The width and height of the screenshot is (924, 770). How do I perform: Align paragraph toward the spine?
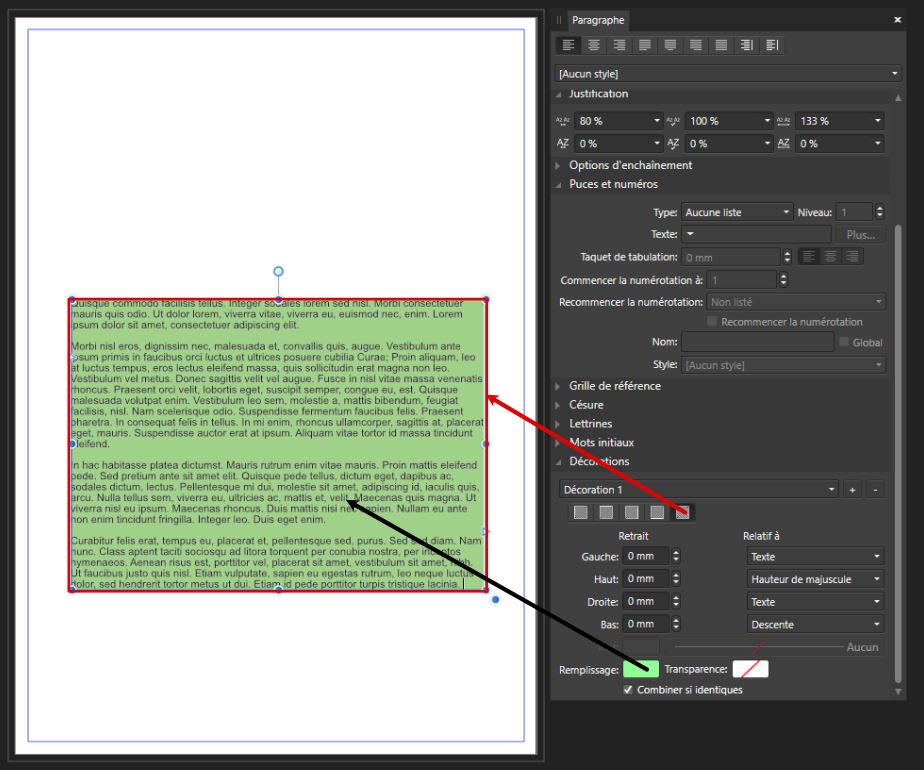pyautogui.click(x=747, y=45)
